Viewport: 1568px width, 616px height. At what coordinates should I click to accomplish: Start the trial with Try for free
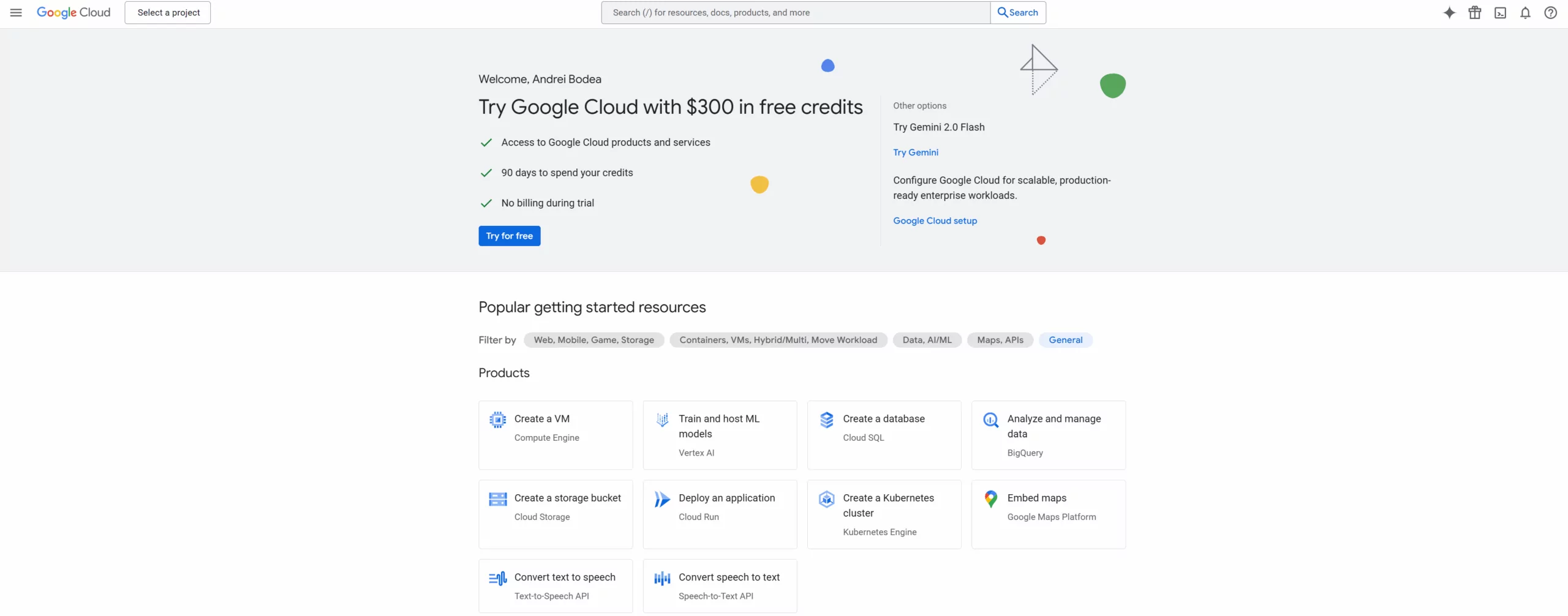click(510, 236)
